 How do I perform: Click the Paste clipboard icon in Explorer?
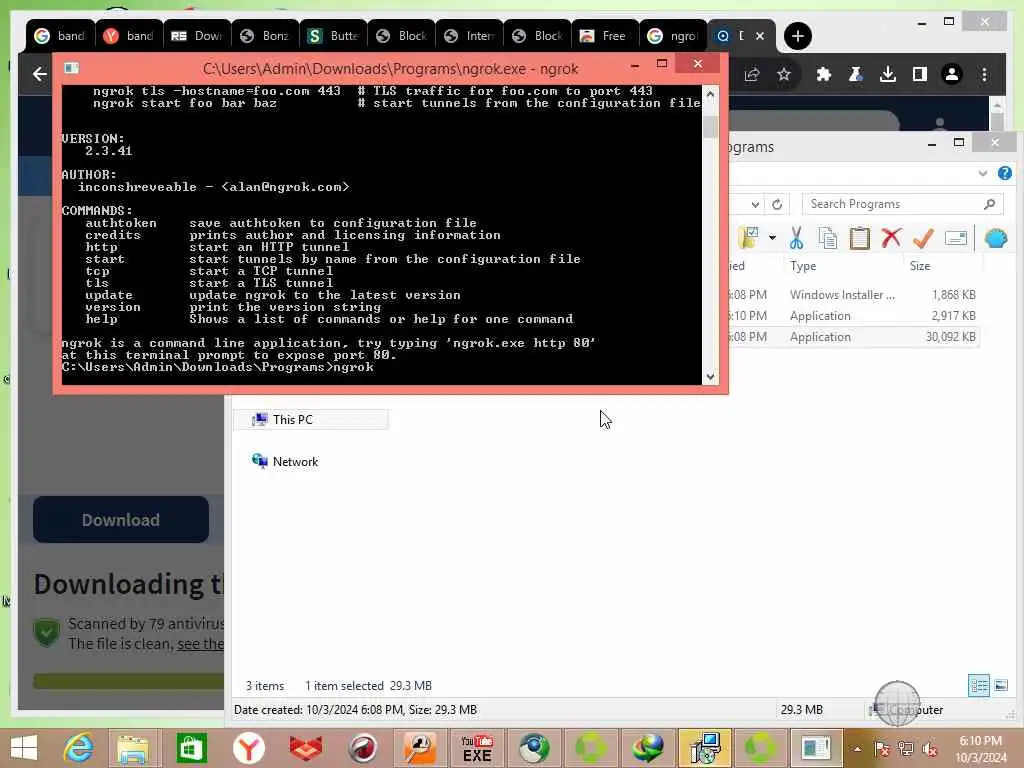pyautogui.click(x=859, y=238)
